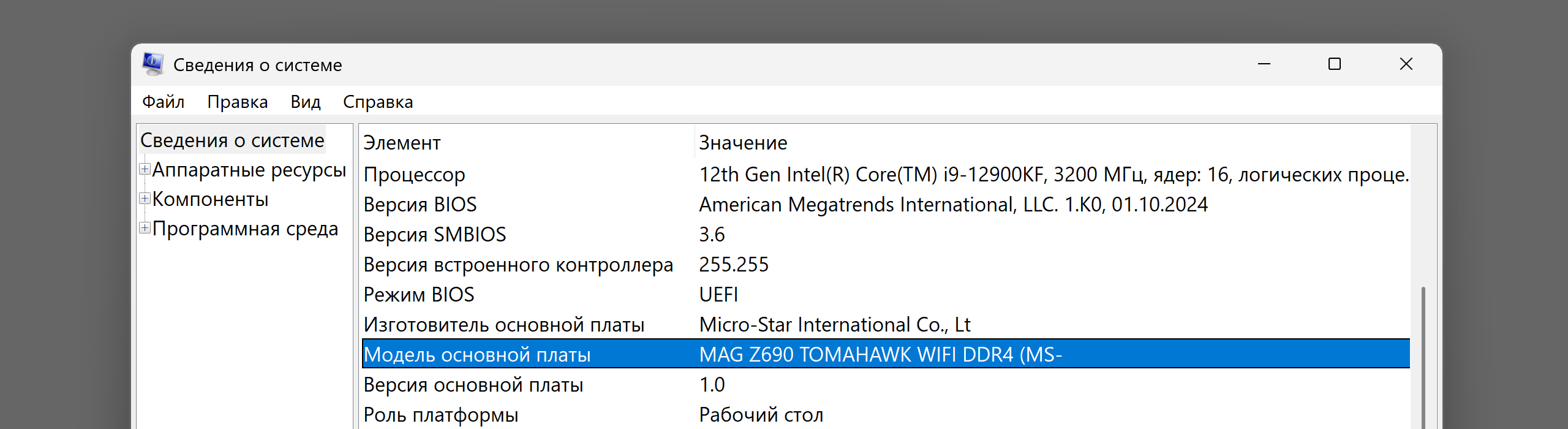
Task: Open the Файл menu
Action: tap(164, 102)
